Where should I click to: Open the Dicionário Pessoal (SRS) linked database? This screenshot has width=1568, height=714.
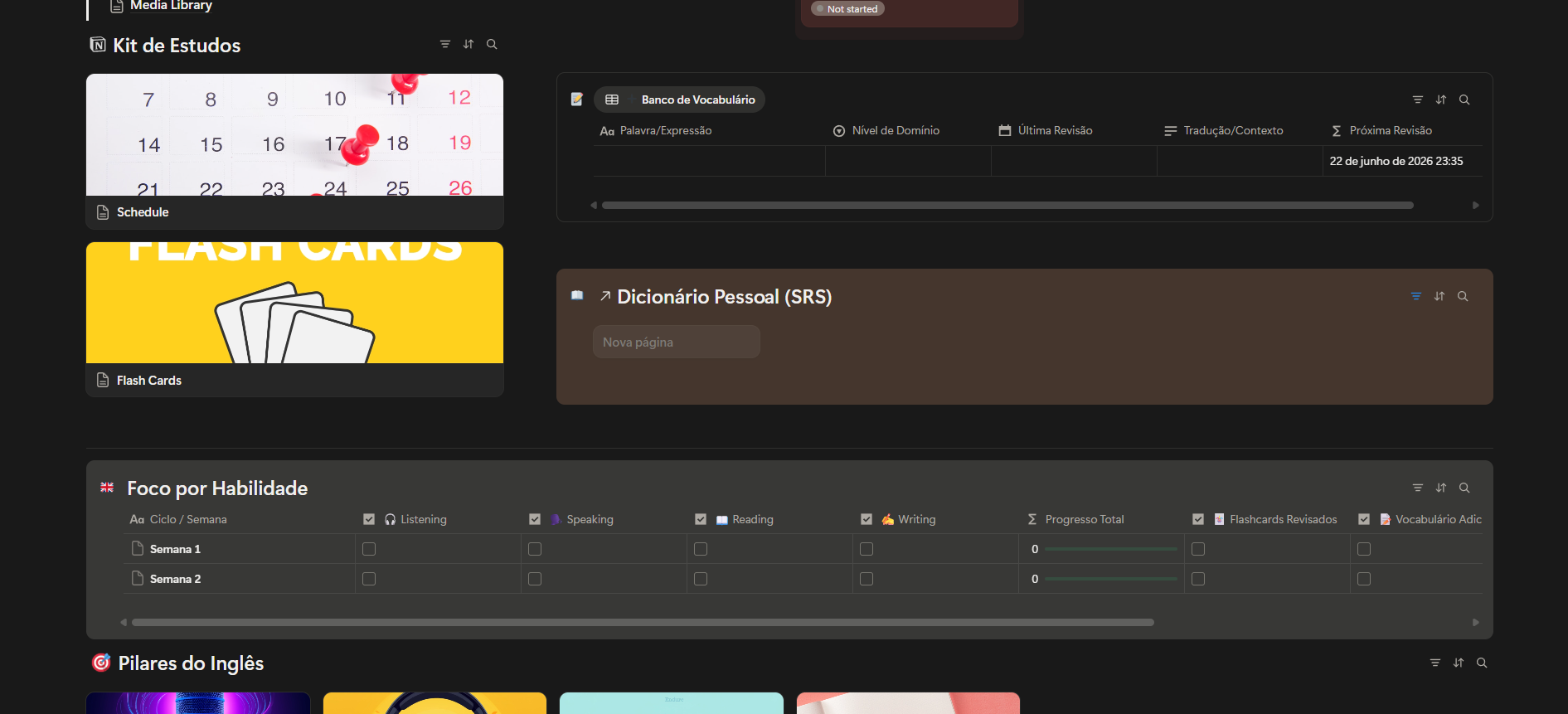(724, 297)
